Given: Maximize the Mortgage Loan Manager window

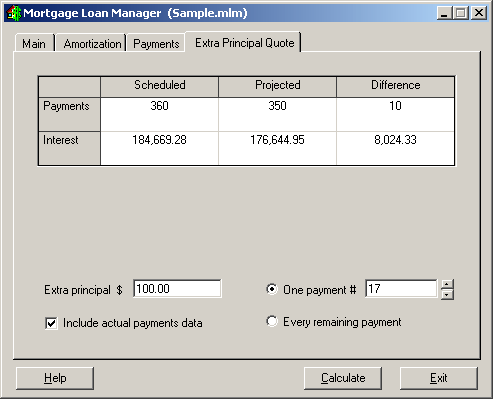Looking at the screenshot, I should point(461,13).
